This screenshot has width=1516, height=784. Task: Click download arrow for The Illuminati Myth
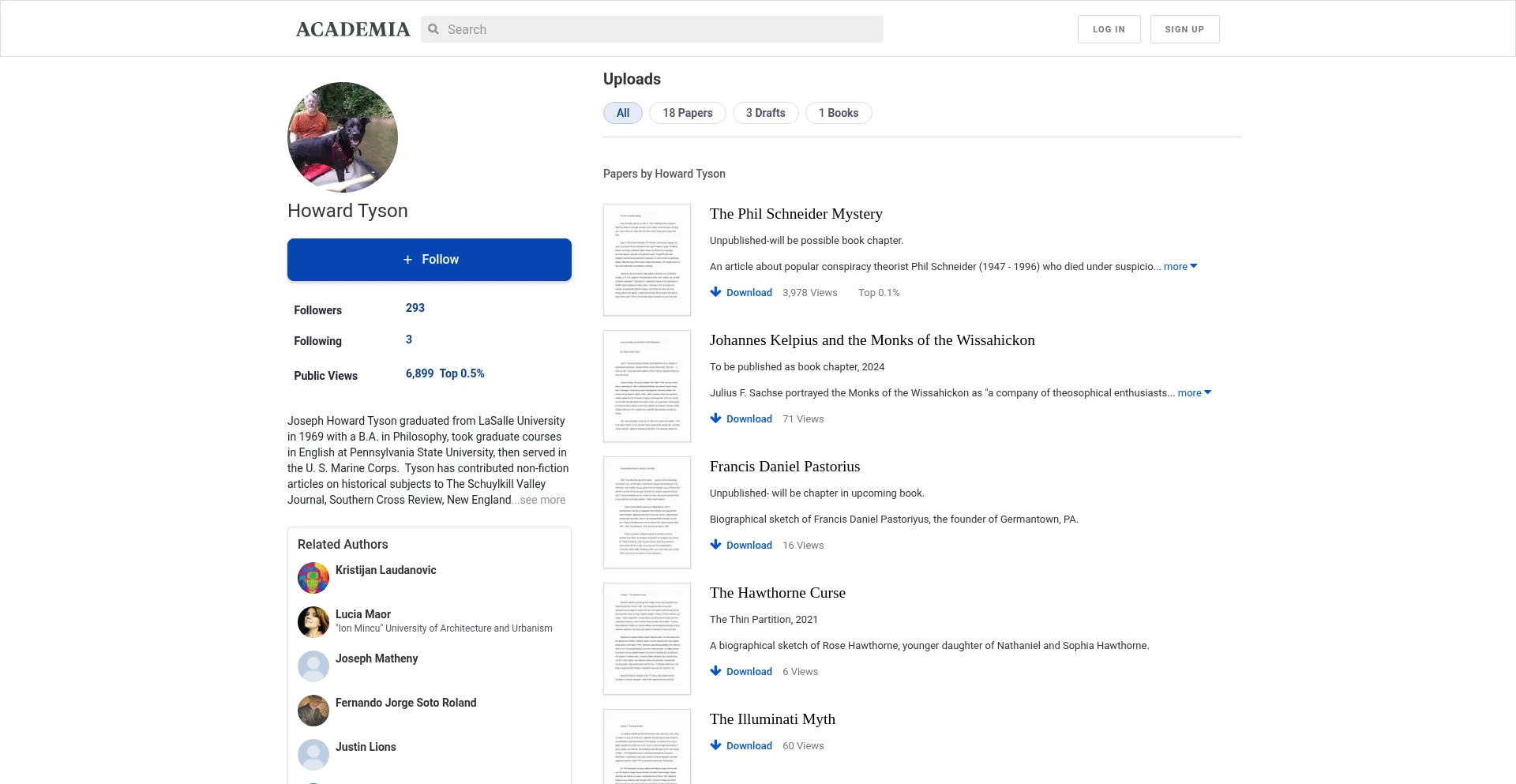tap(715, 745)
